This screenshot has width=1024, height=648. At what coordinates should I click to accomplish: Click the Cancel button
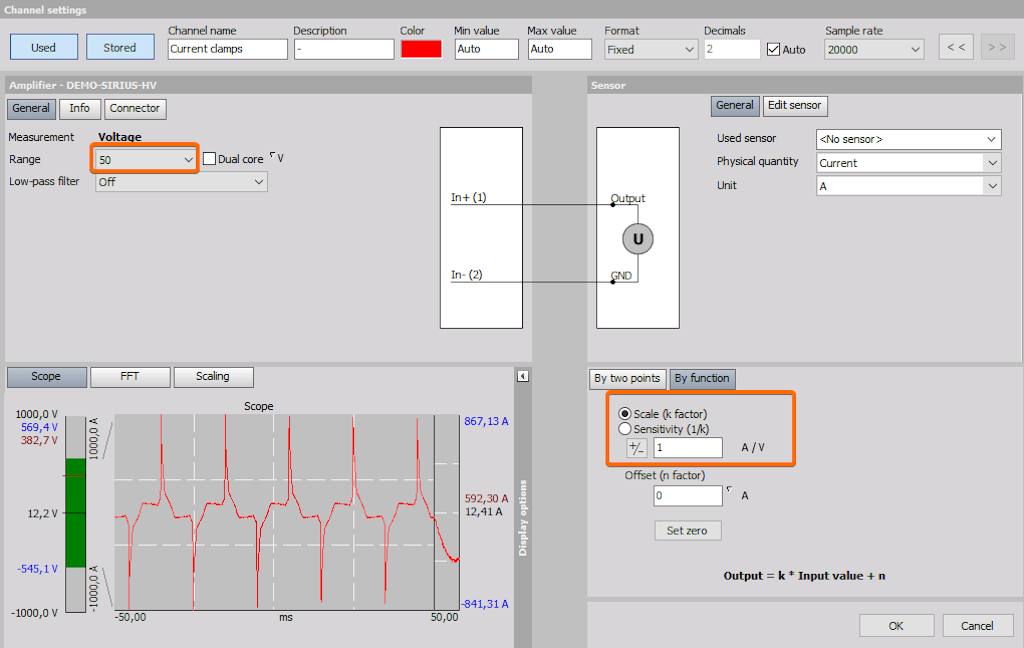coord(977,626)
